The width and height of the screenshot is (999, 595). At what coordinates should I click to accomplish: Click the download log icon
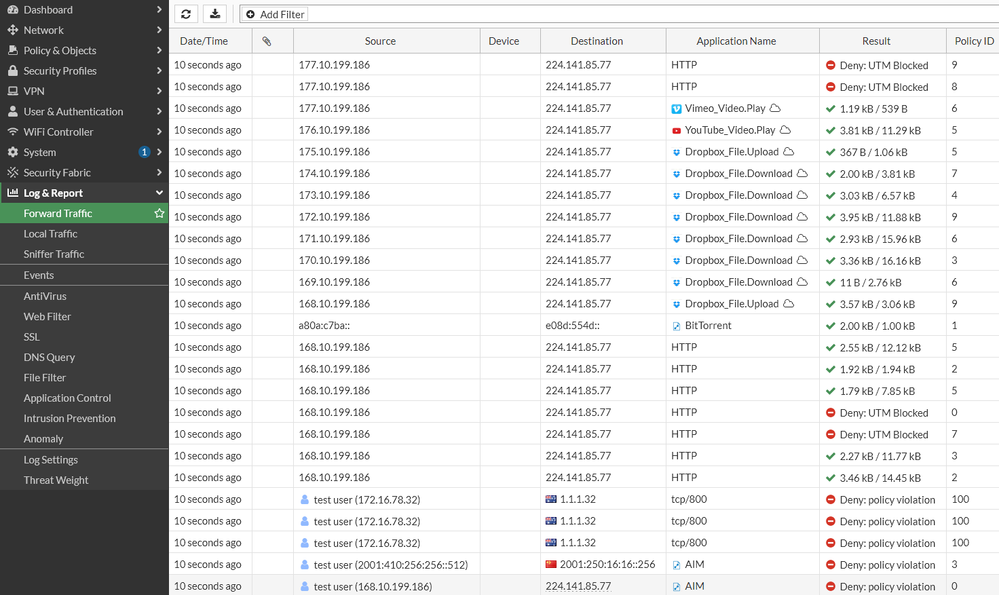click(215, 14)
